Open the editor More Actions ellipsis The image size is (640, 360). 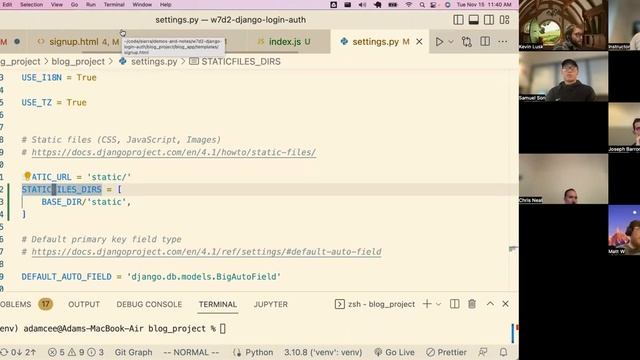(502, 42)
